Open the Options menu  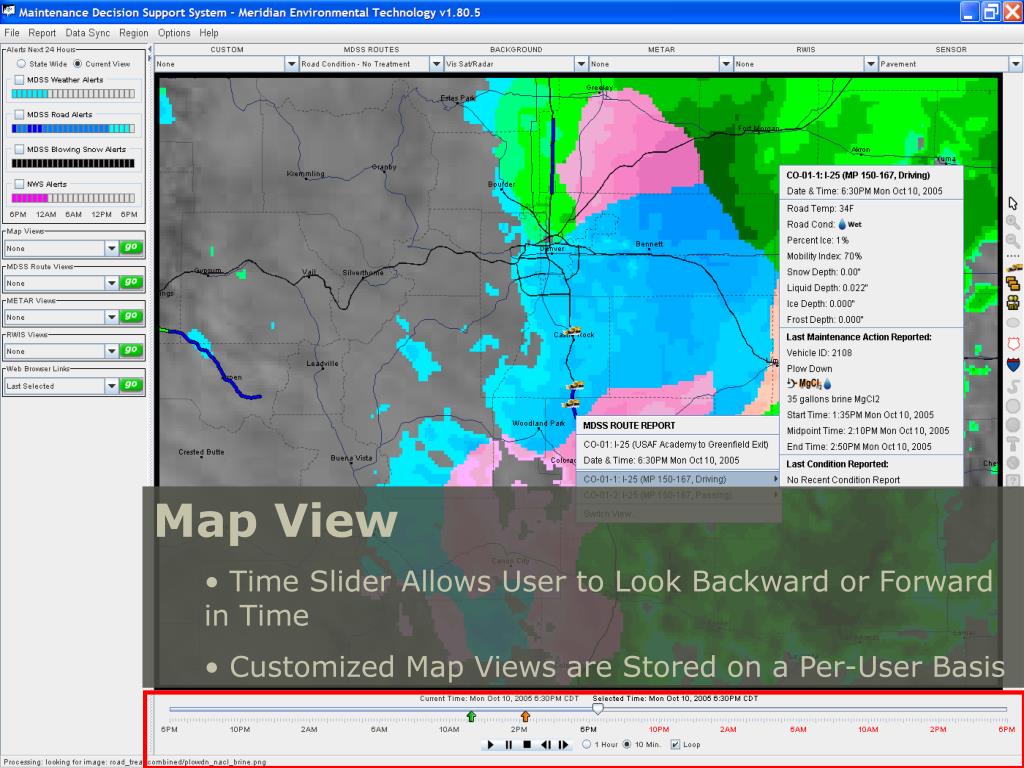tap(174, 33)
